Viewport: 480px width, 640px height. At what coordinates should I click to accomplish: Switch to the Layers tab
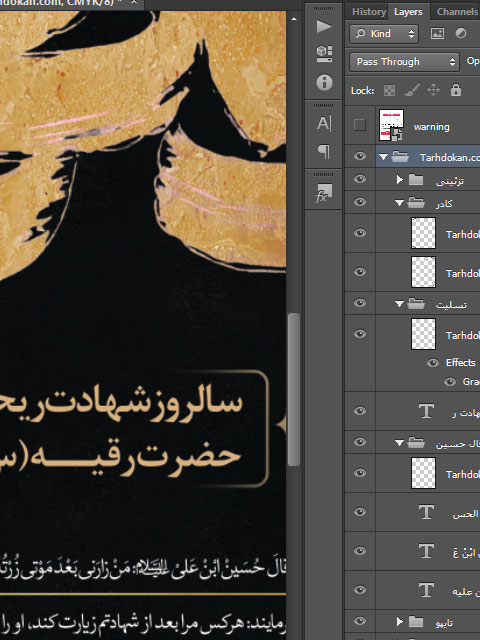click(x=408, y=12)
